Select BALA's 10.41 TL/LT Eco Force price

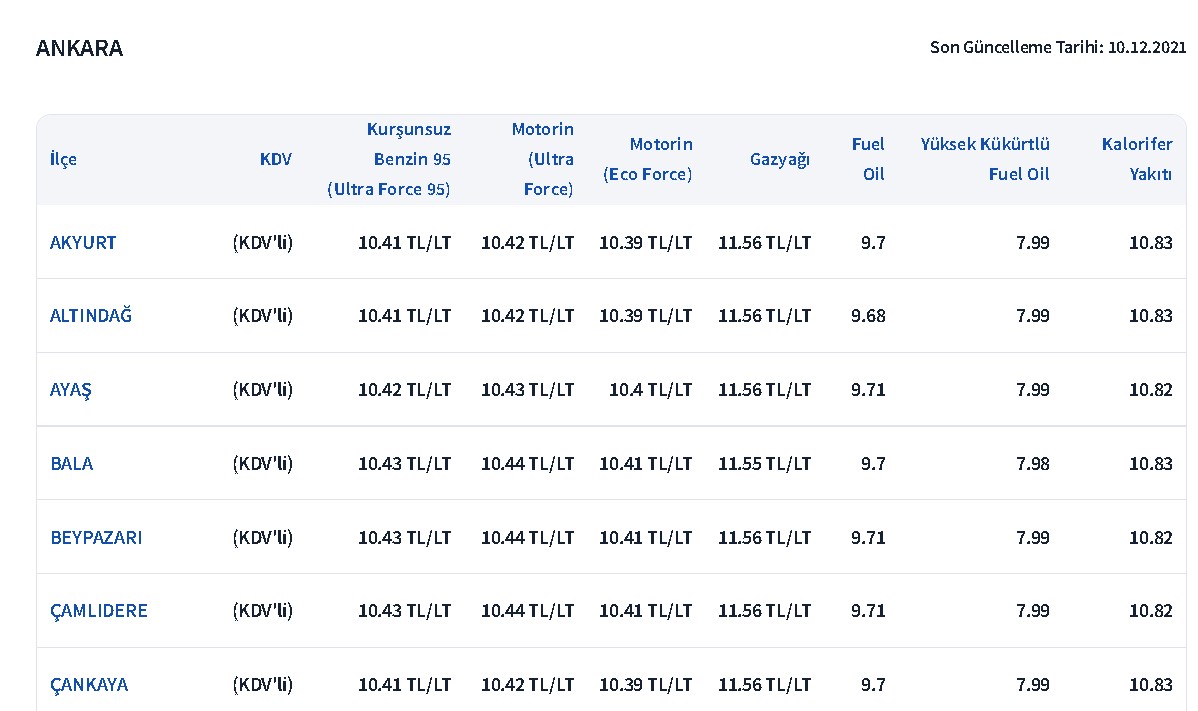(646, 464)
